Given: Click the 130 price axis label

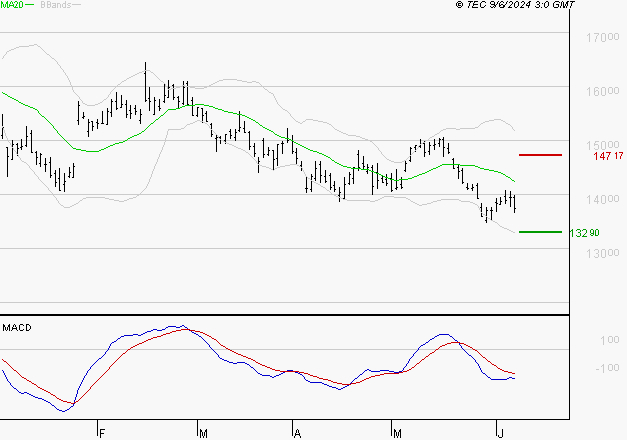Looking at the screenshot, I should 603,253.
